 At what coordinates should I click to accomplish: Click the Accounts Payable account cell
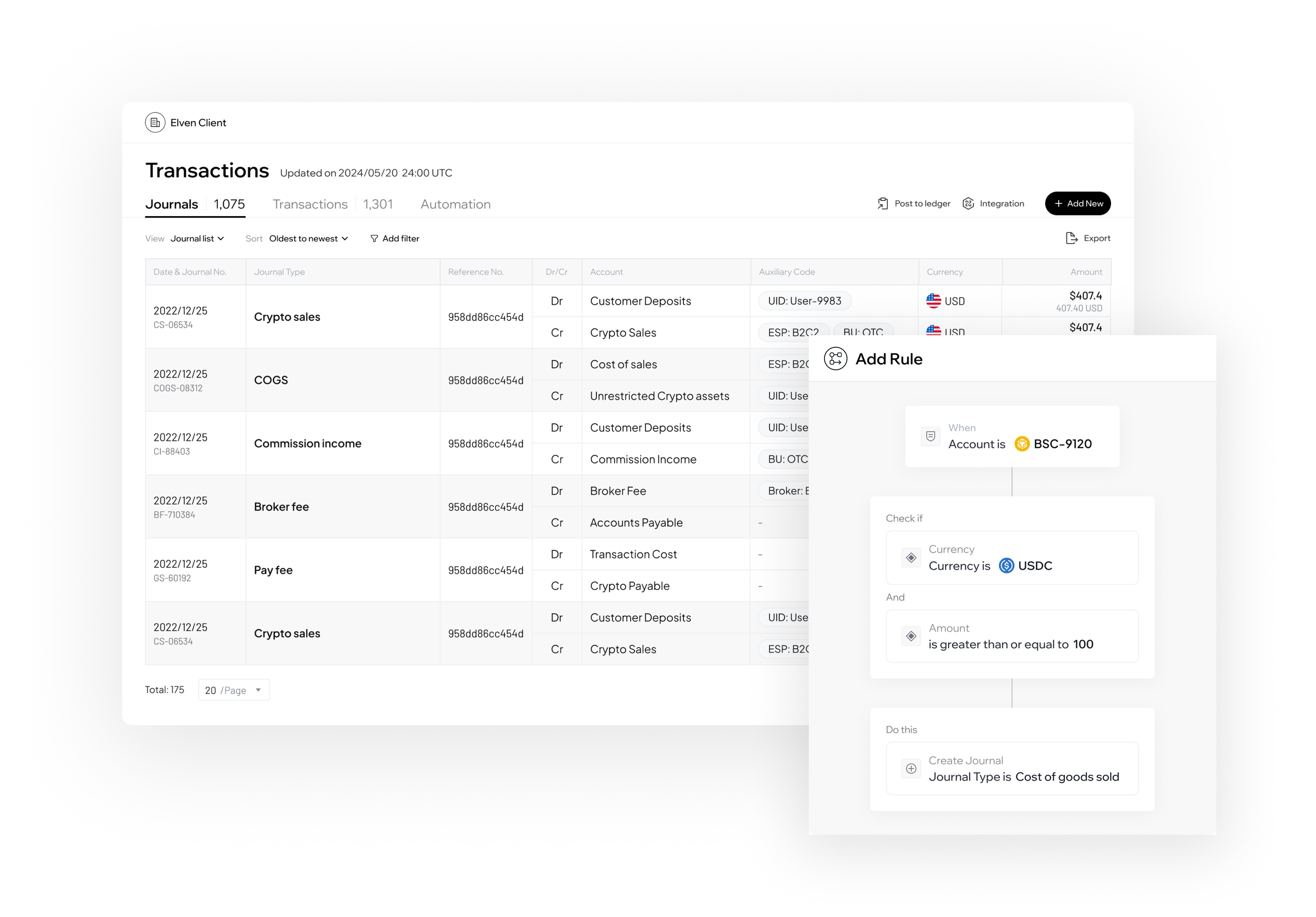click(x=666, y=523)
